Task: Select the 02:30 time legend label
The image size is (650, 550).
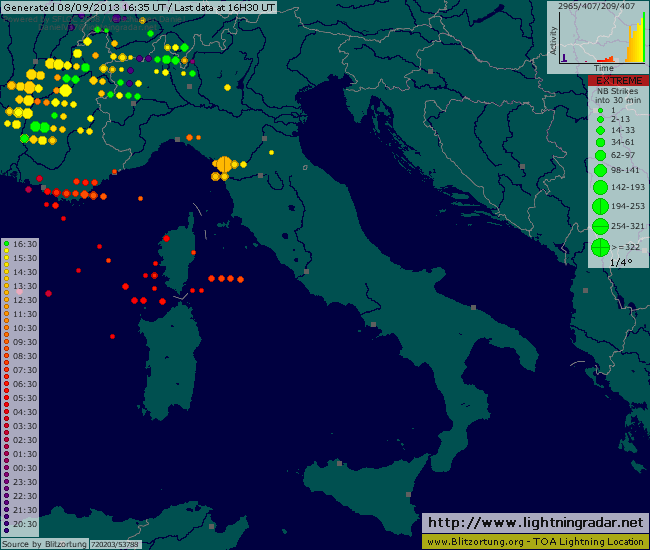Action: point(25,440)
